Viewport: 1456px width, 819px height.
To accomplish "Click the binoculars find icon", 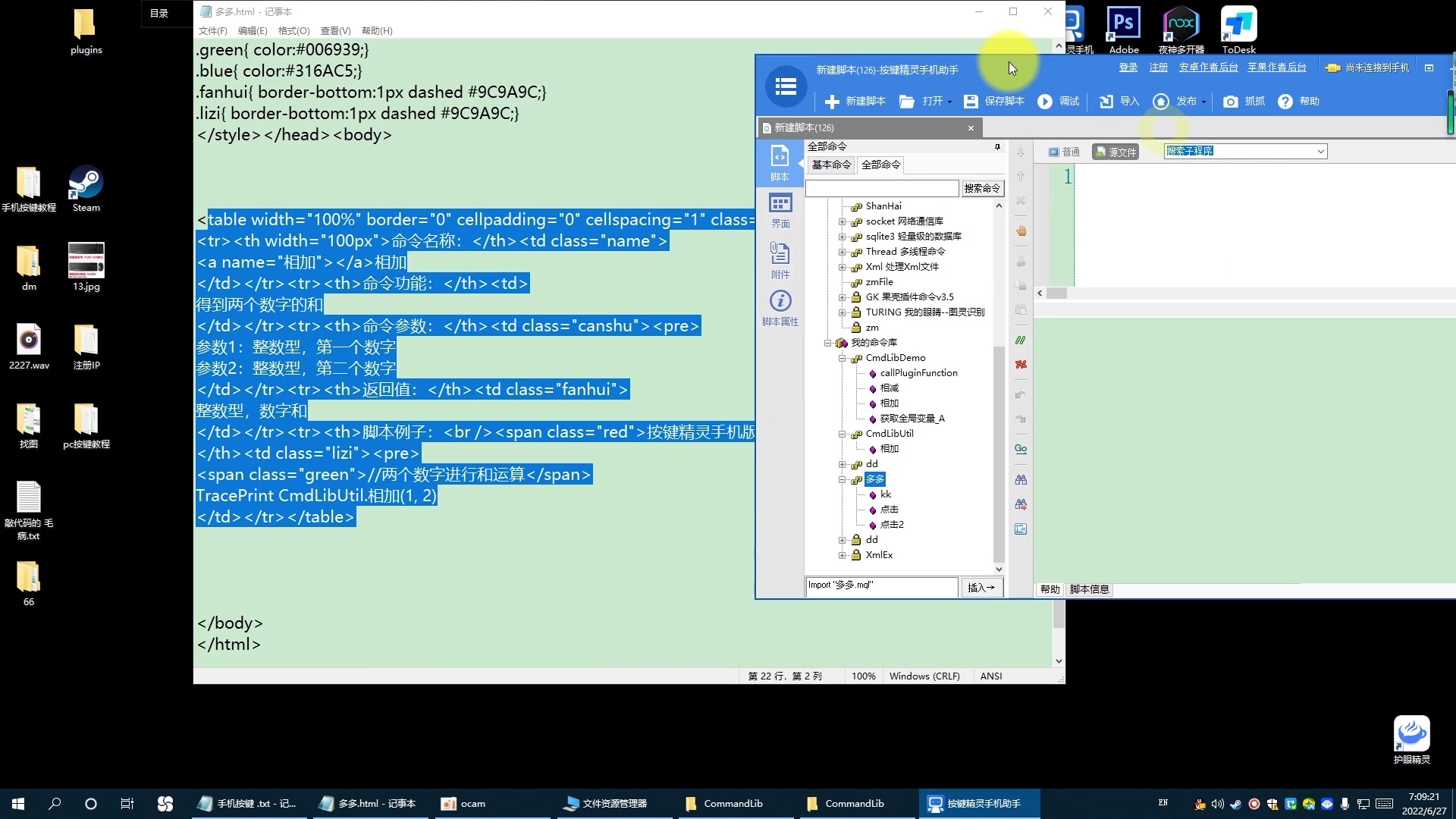I will pyautogui.click(x=1021, y=479).
